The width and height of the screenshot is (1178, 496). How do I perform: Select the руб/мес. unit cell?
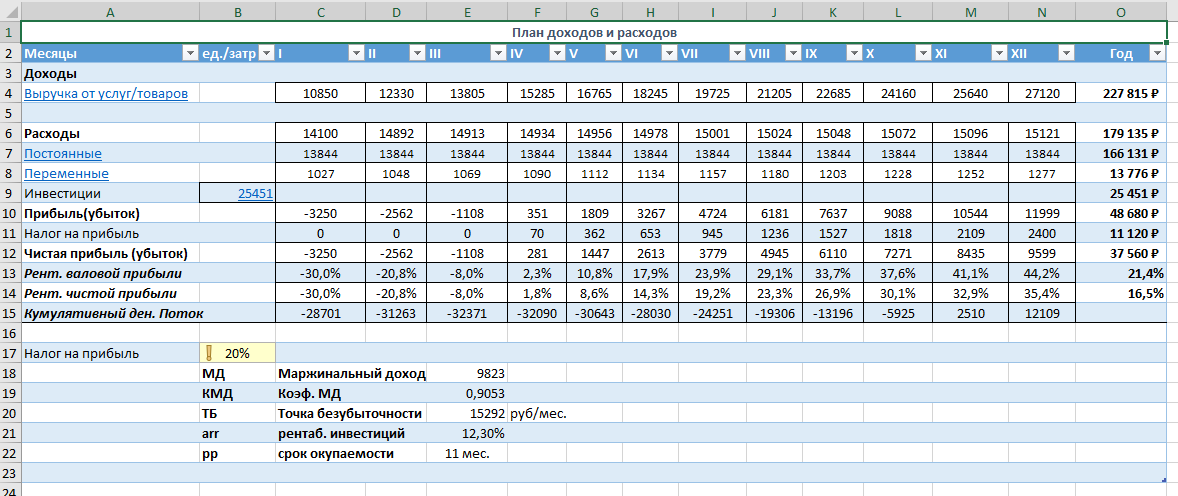pyautogui.click(x=536, y=413)
